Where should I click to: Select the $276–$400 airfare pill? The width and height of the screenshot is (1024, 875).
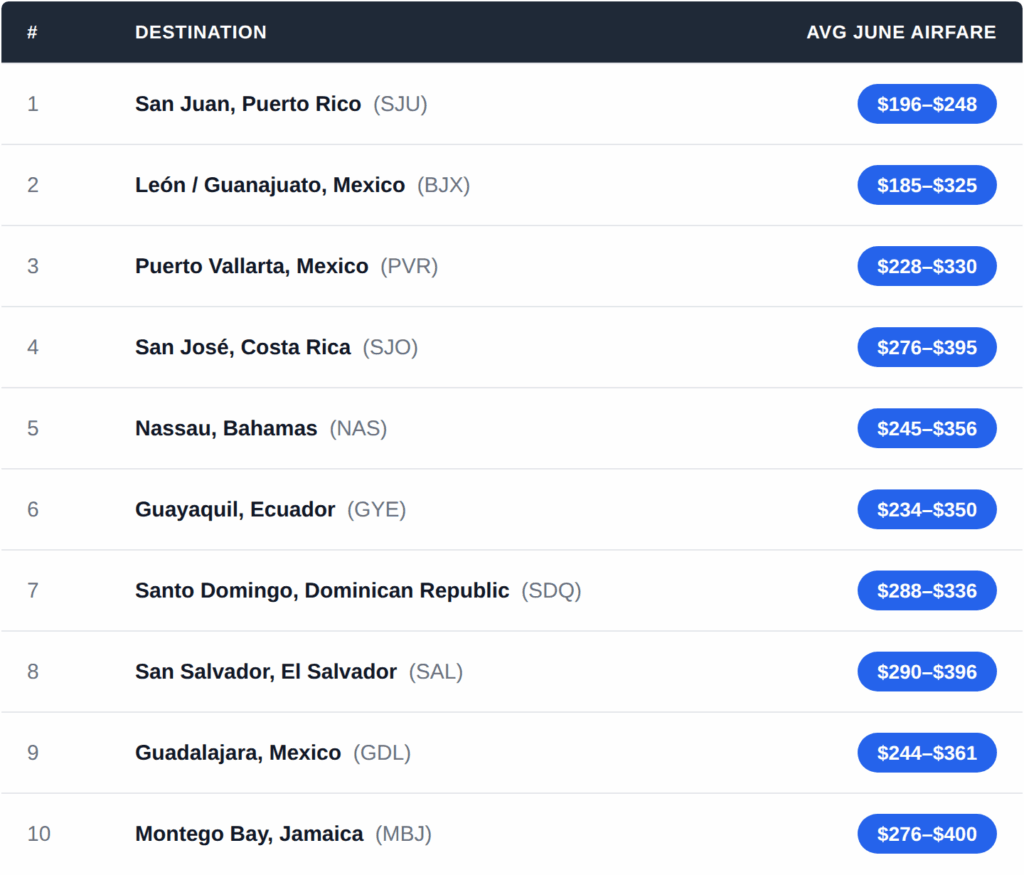coord(927,833)
